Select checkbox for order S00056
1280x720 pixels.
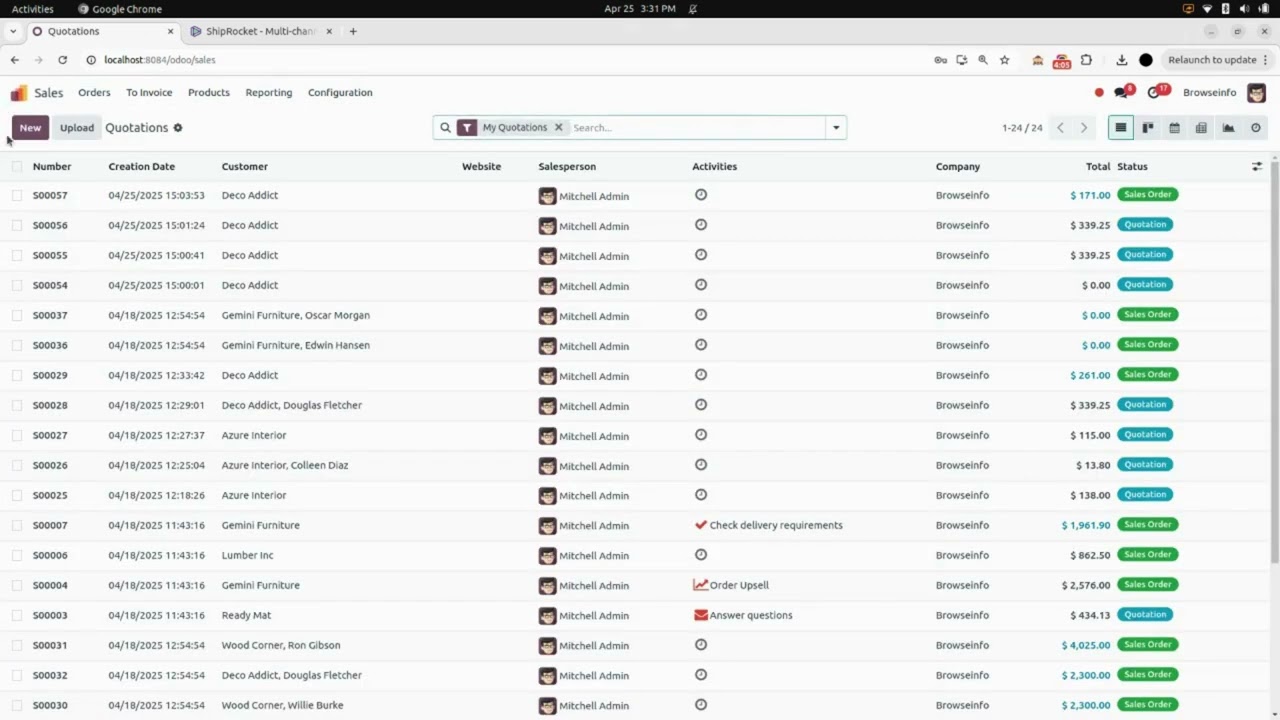tap(17, 225)
